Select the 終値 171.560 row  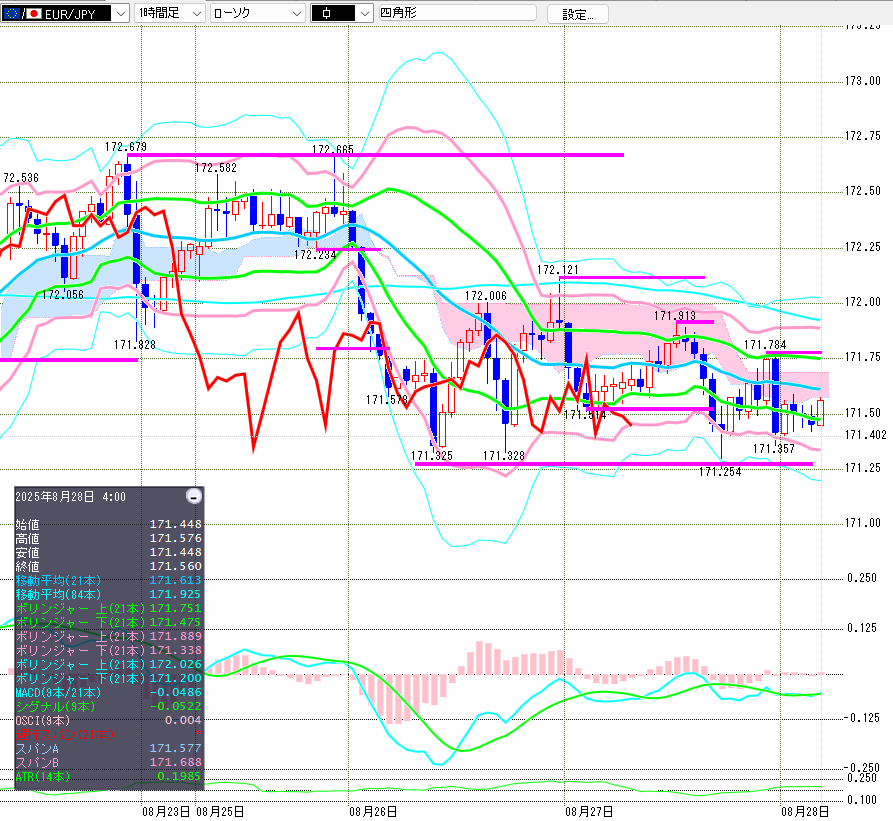pyautogui.click(x=108, y=567)
